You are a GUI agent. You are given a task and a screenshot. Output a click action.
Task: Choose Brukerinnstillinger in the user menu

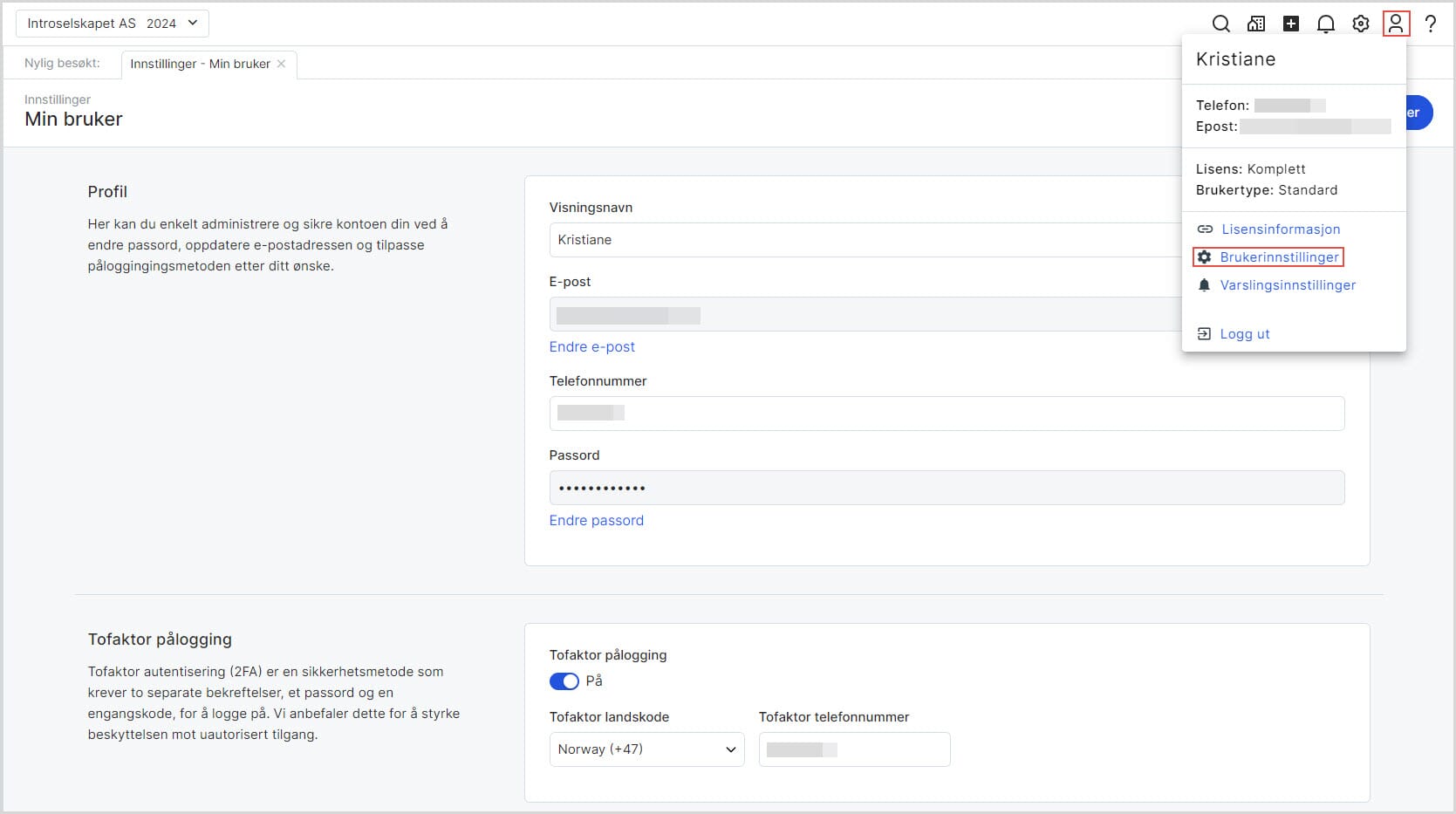[x=1278, y=257]
